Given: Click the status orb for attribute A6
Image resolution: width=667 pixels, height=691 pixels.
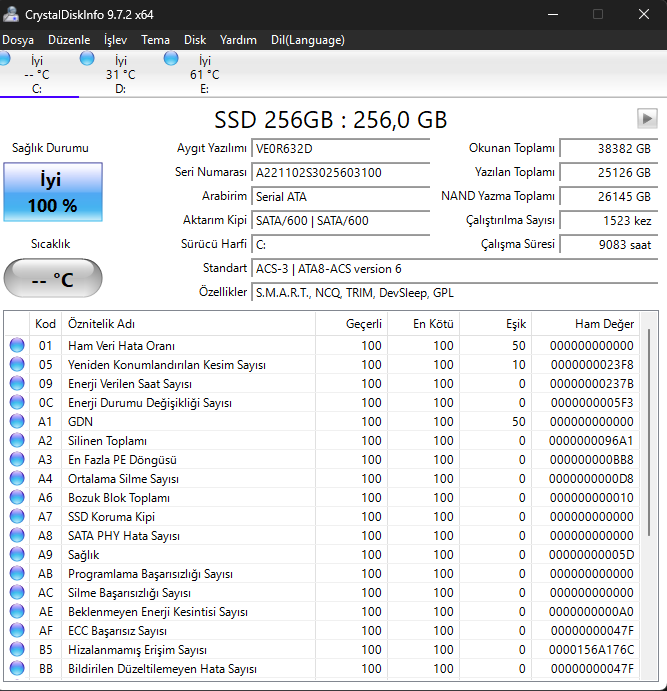Looking at the screenshot, I should point(17,497).
